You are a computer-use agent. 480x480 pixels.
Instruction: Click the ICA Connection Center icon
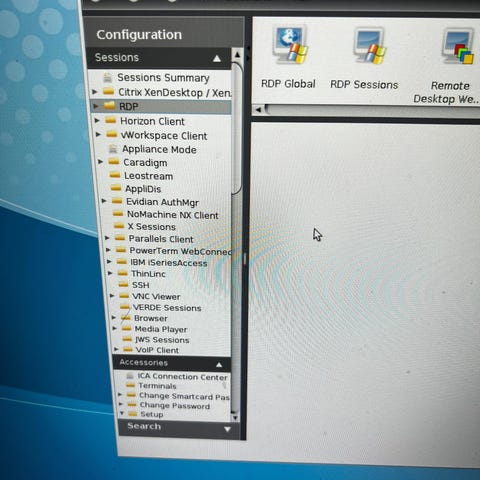click(x=130, y=376)
